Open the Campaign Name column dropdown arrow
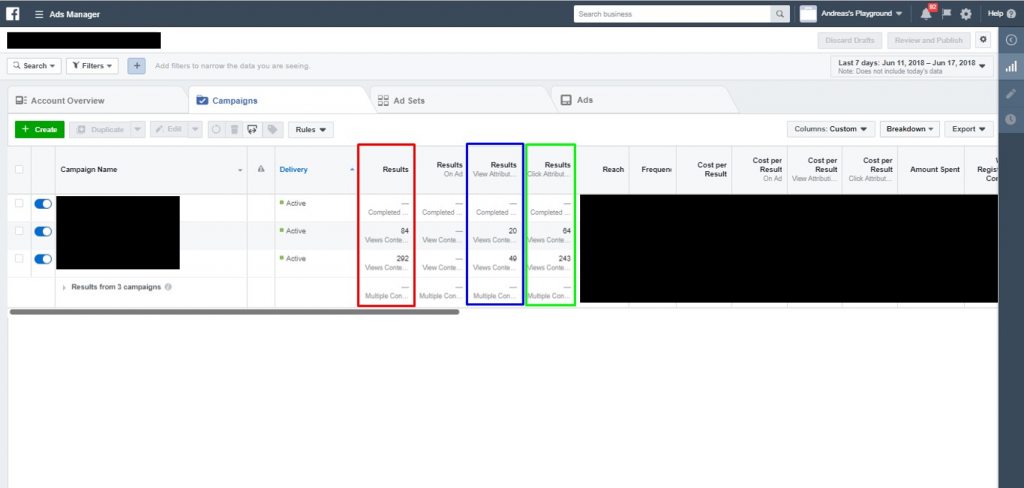Viewport: 1024px width, 488px height. pos(240,170)
